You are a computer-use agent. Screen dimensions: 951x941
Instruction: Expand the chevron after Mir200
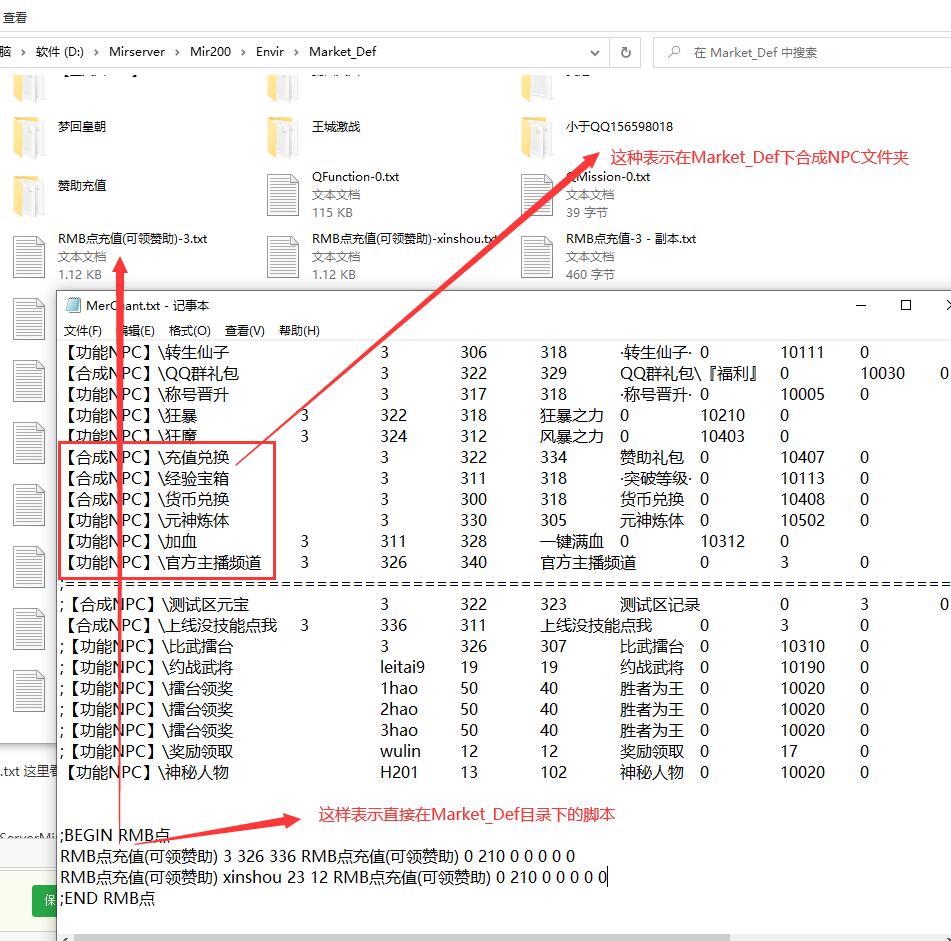pos(243,53)
